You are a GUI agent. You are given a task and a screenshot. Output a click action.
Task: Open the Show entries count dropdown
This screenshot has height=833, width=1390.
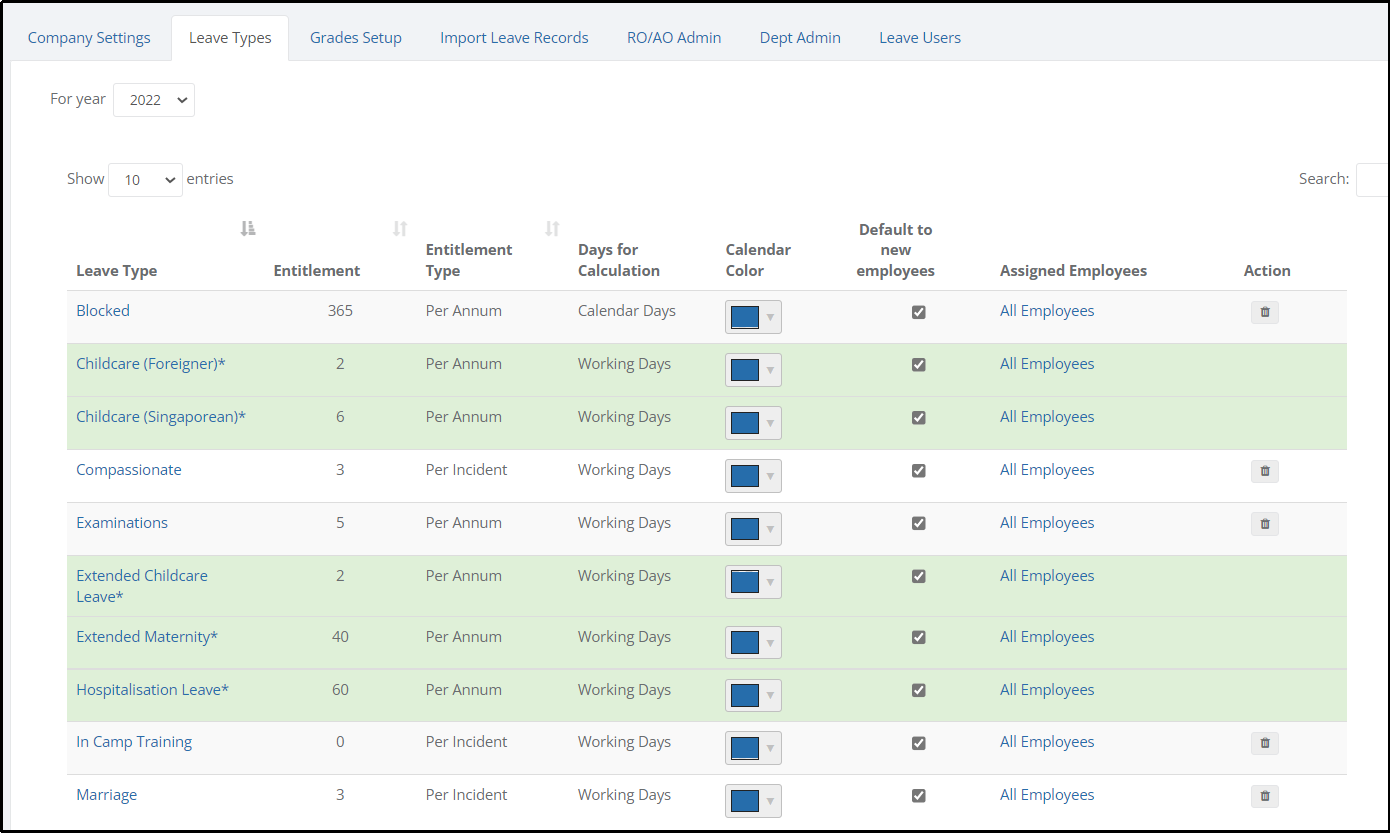[145, 180]
